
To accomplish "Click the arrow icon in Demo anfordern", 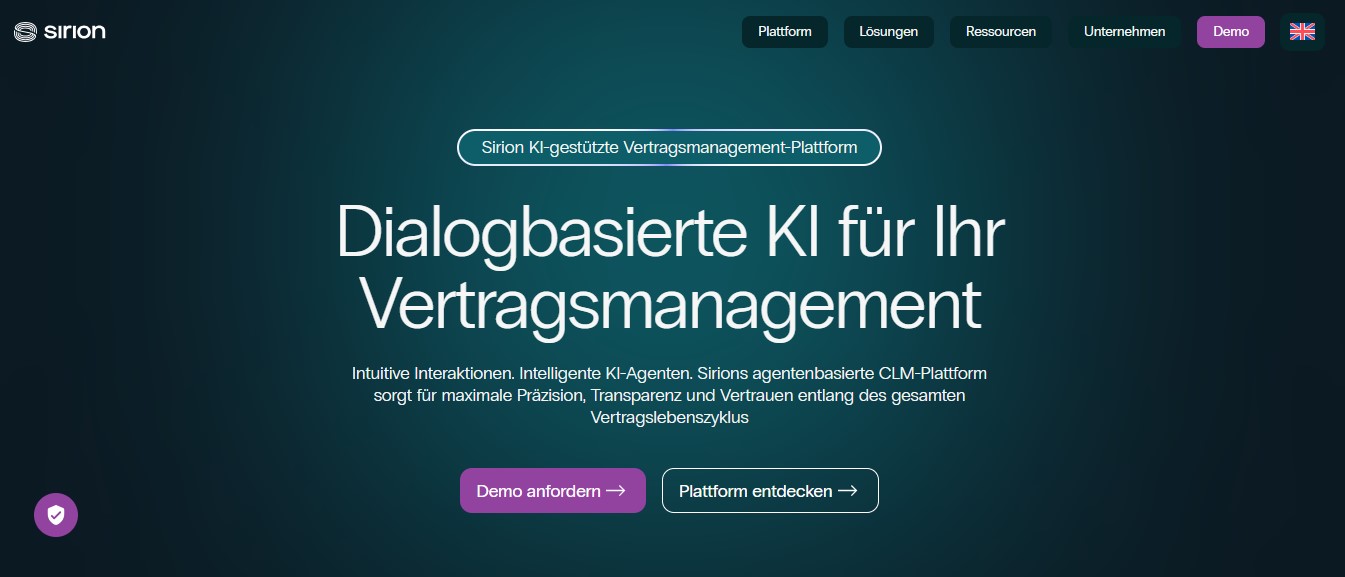I will point(616,491).
